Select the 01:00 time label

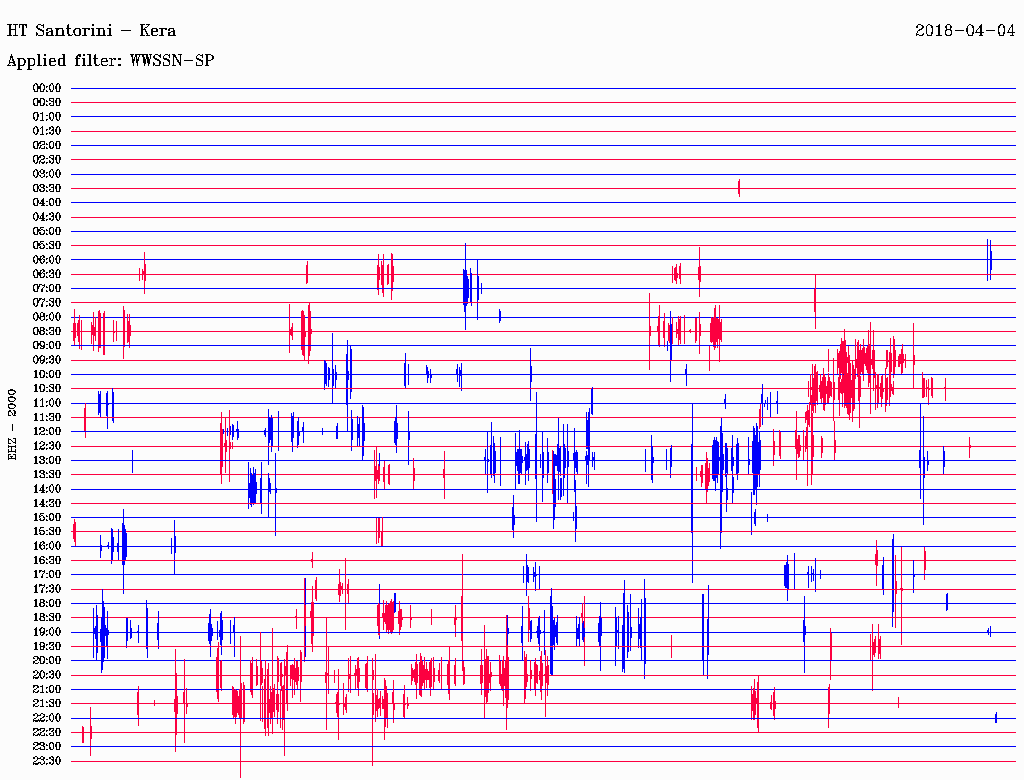pyautogui.click(x=47, y=116)
